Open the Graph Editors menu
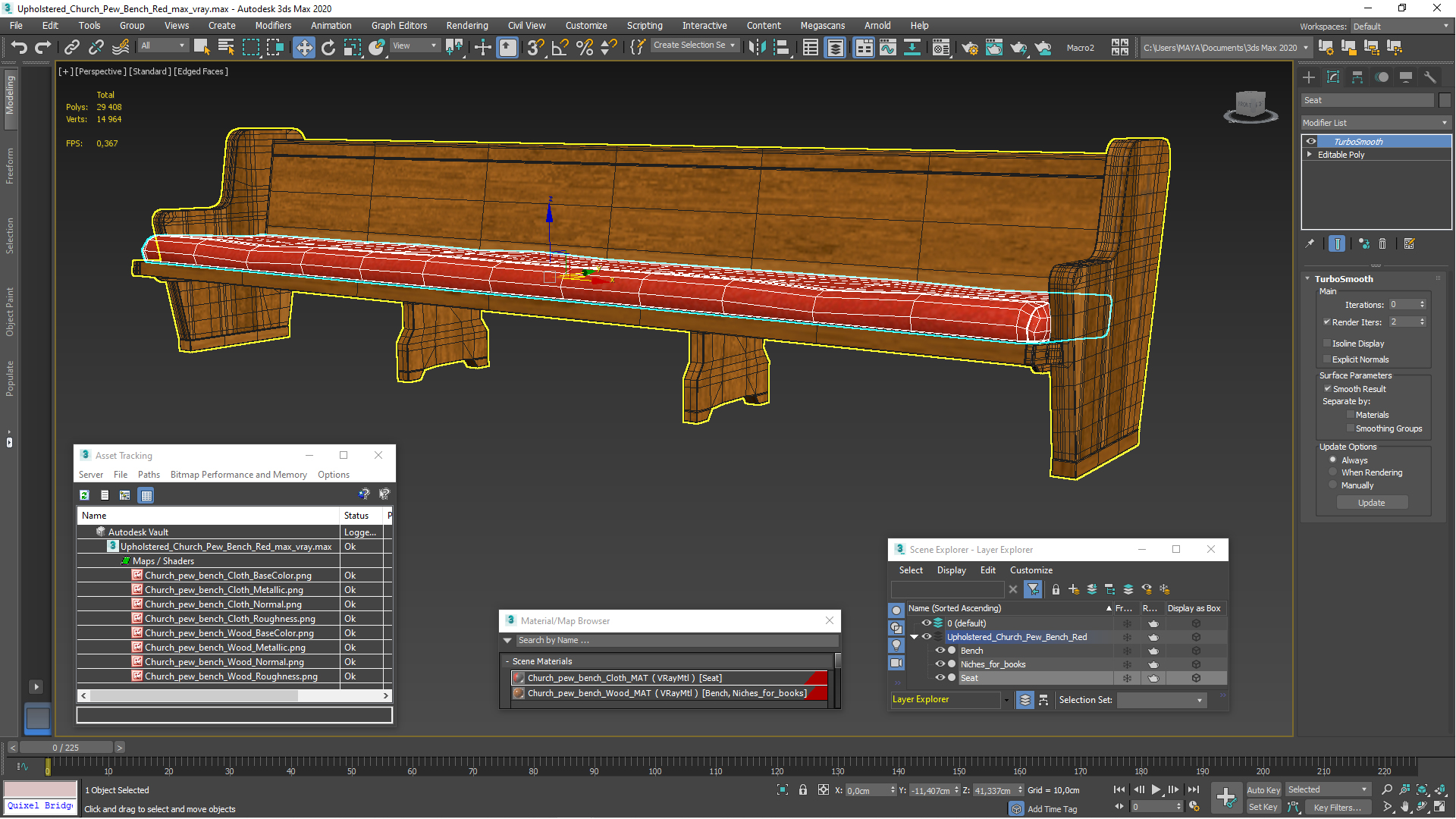The width and height of the screenshot is (1456, 819). pos(399,26)
